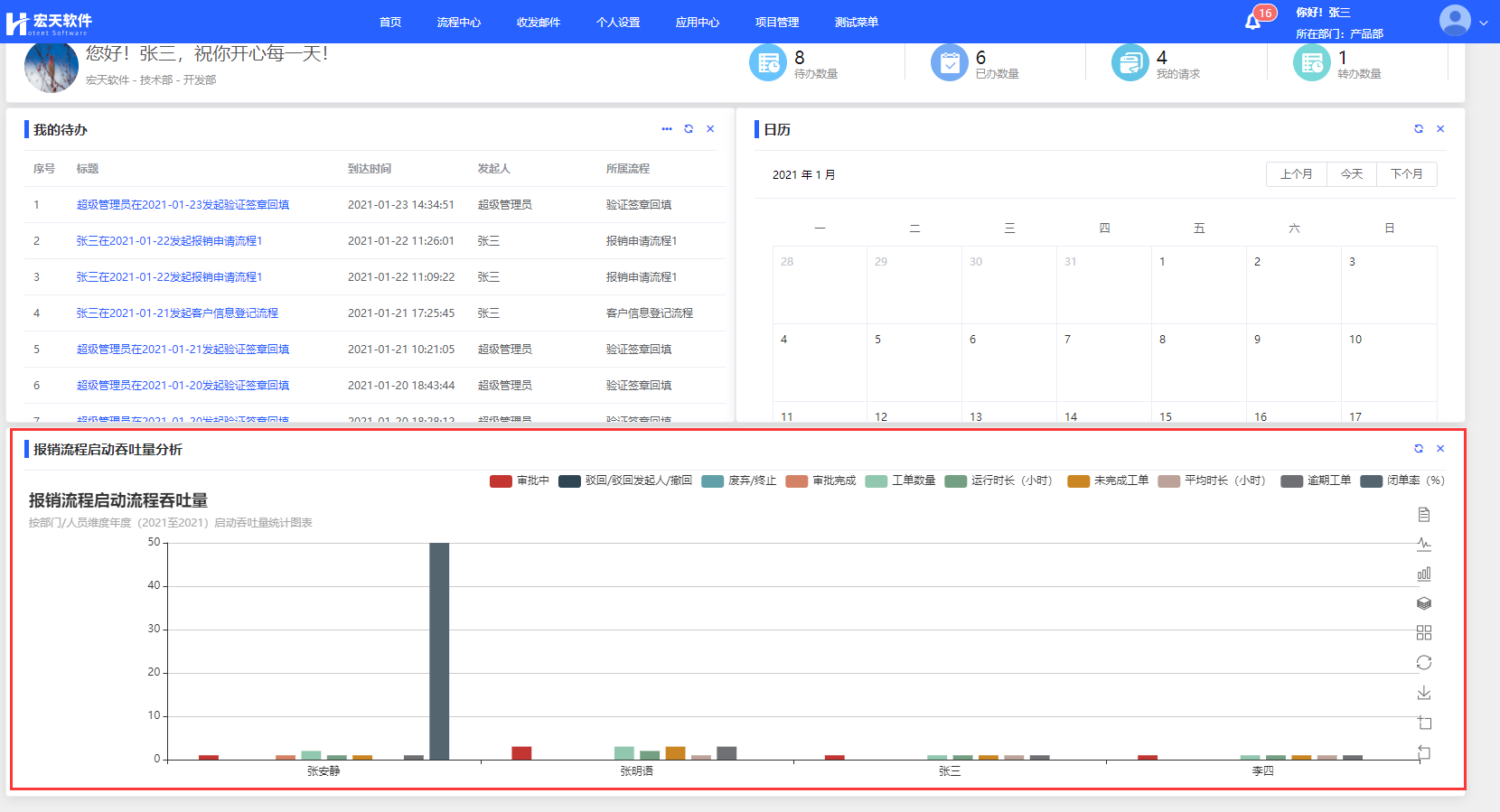Open chart data view icon

point(1424,515)
